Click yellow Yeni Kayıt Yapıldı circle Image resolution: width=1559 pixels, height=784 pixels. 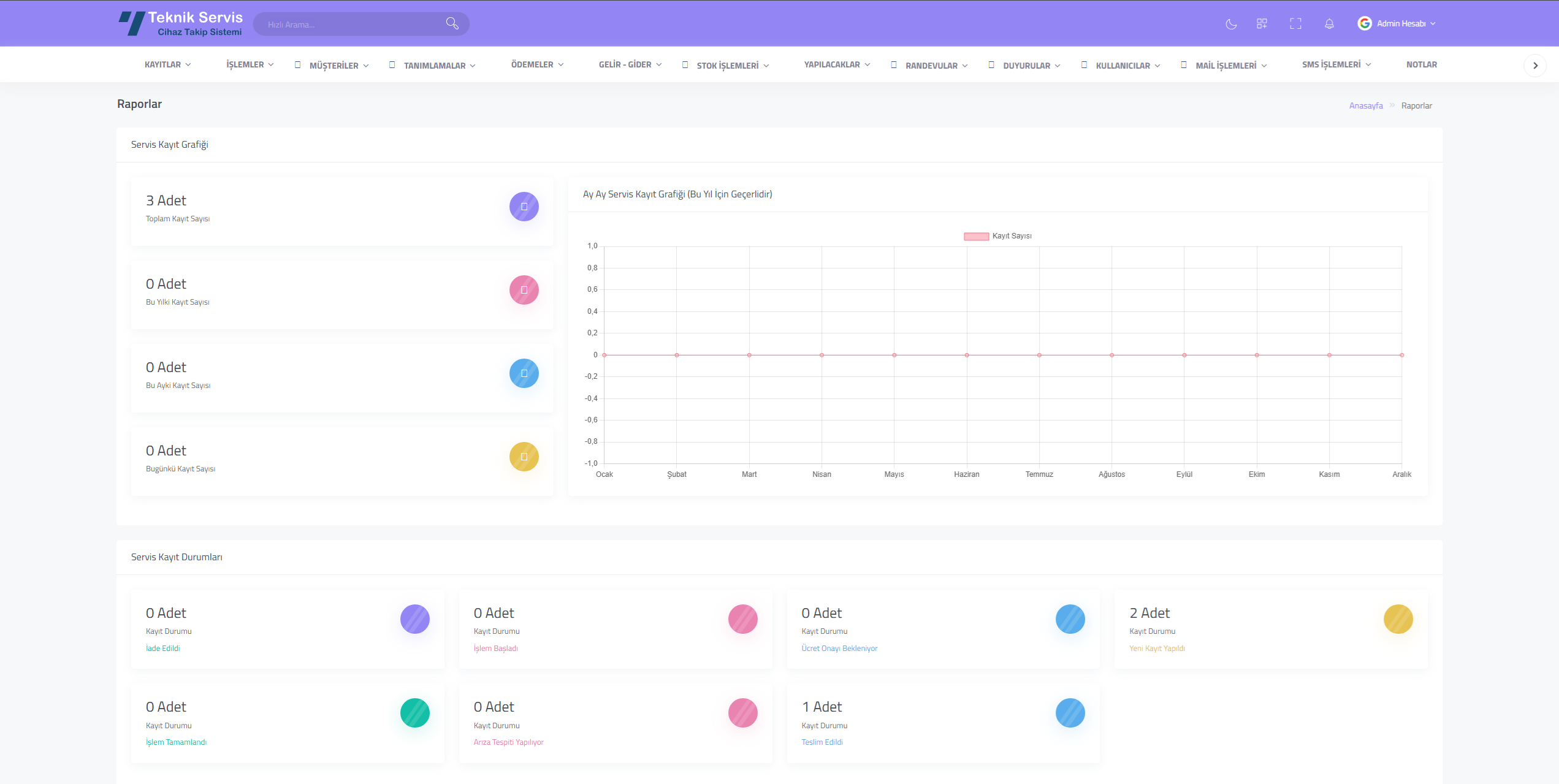tap(1398, 619)
